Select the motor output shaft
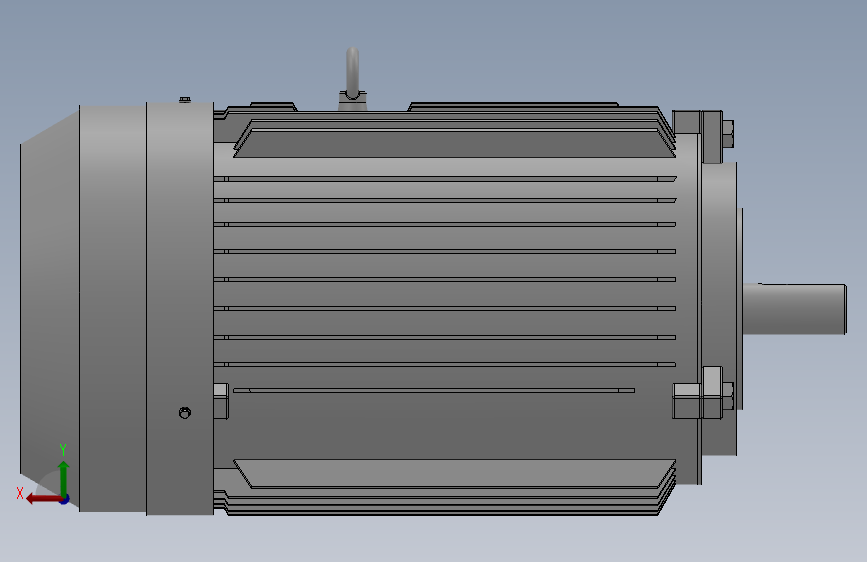This screenshot has height=562, width=867. click(x=795, y=309)
